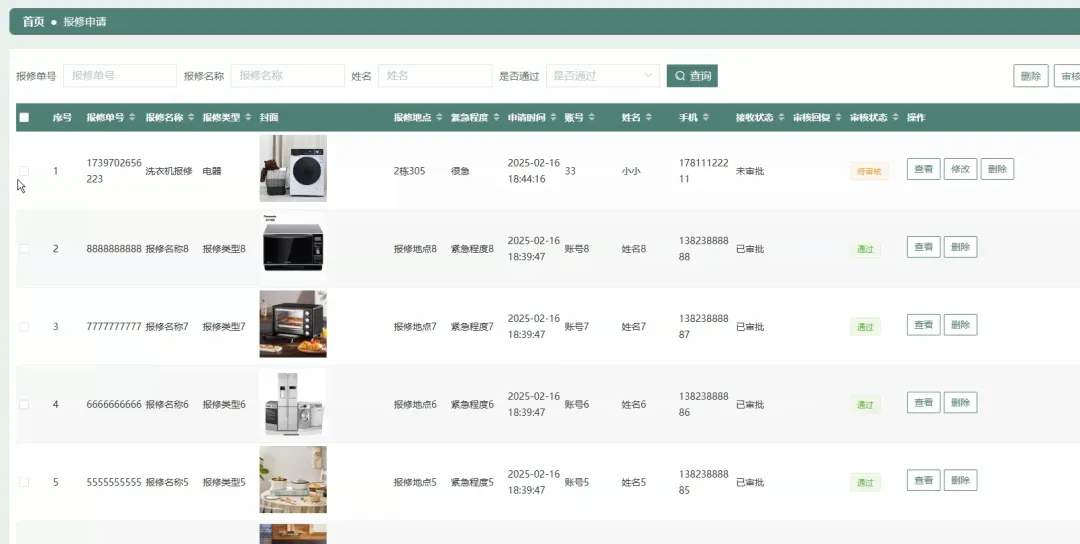Image resolution: width=1080 pixels, height=544 pixels.
Task: Click the top 删除 batch button
Action: pyautogui.click(x=1030, y=76)
